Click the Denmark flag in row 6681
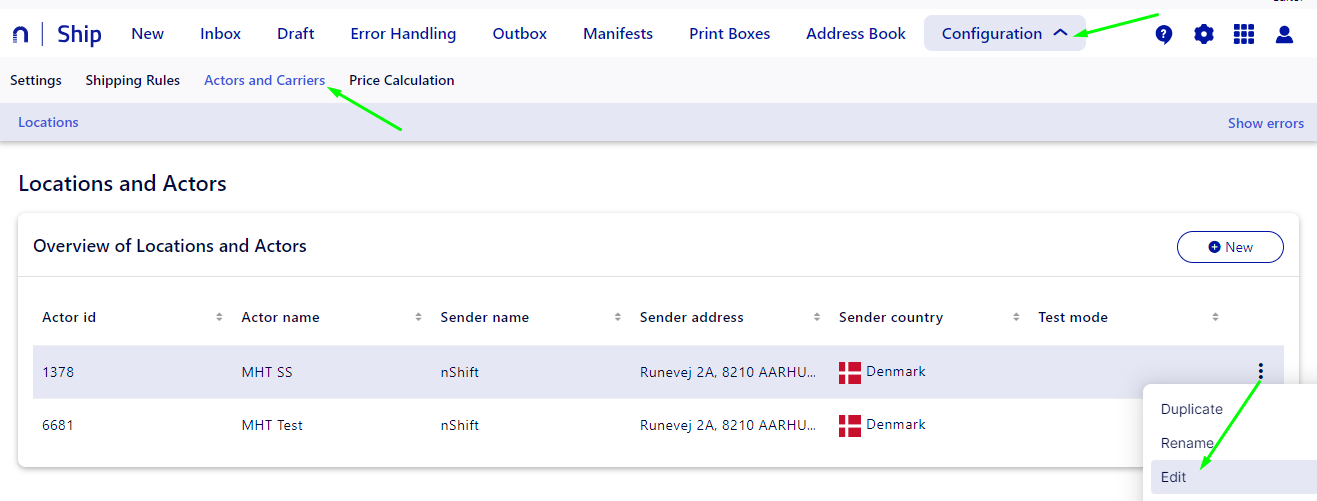 pyautogui.click(x=849, y=425)
